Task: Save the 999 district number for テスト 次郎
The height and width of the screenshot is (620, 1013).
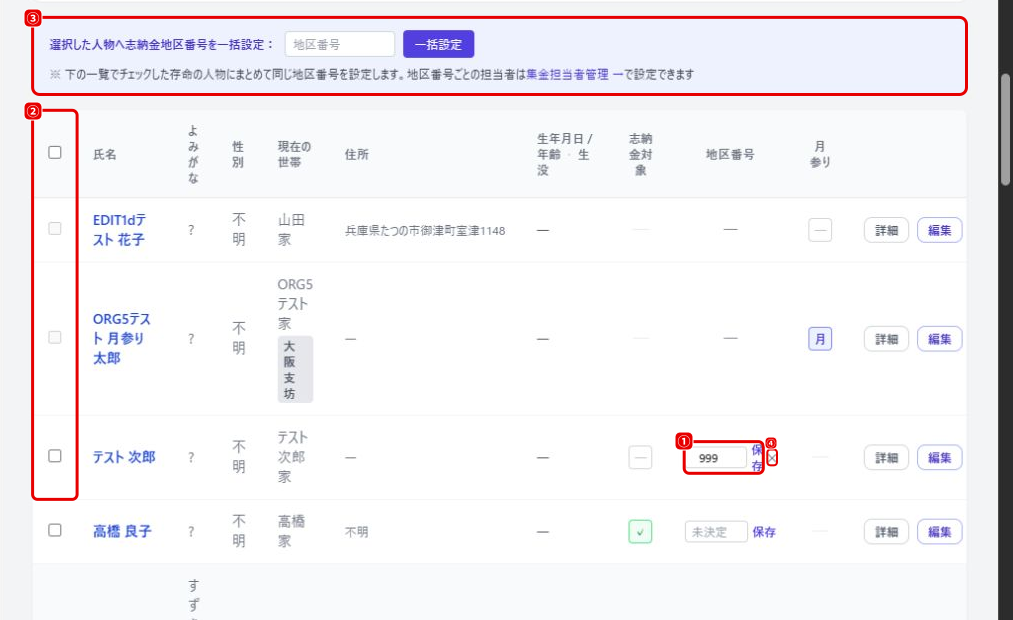Action: coord(757,458)
